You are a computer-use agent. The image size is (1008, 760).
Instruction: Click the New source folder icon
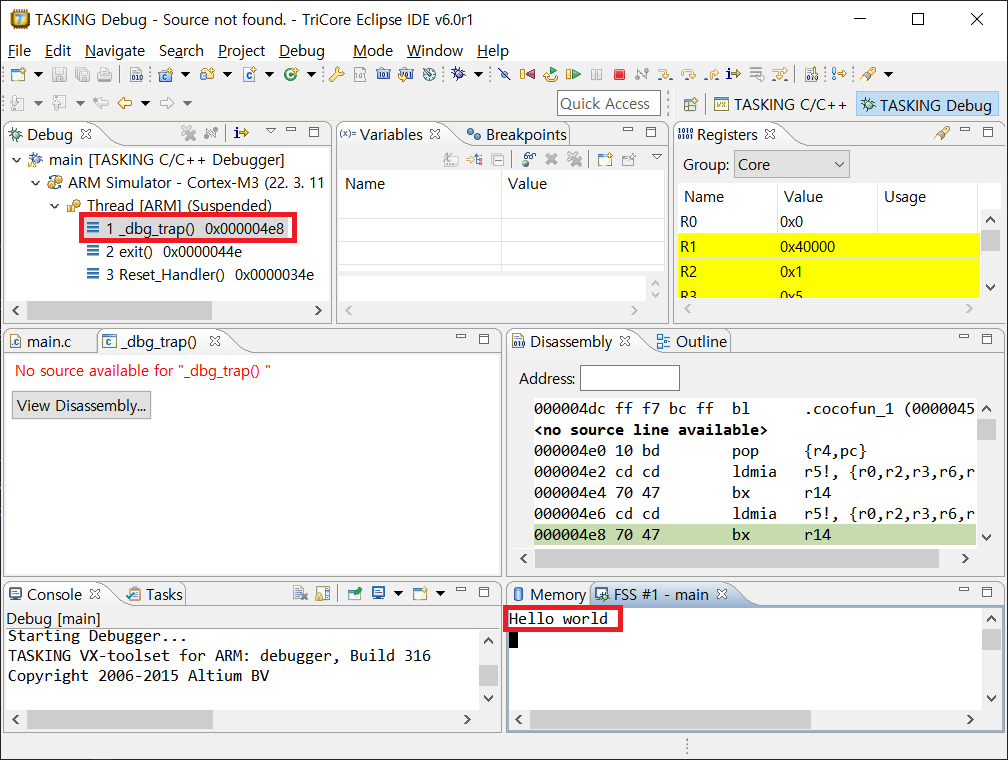[207, 75]
